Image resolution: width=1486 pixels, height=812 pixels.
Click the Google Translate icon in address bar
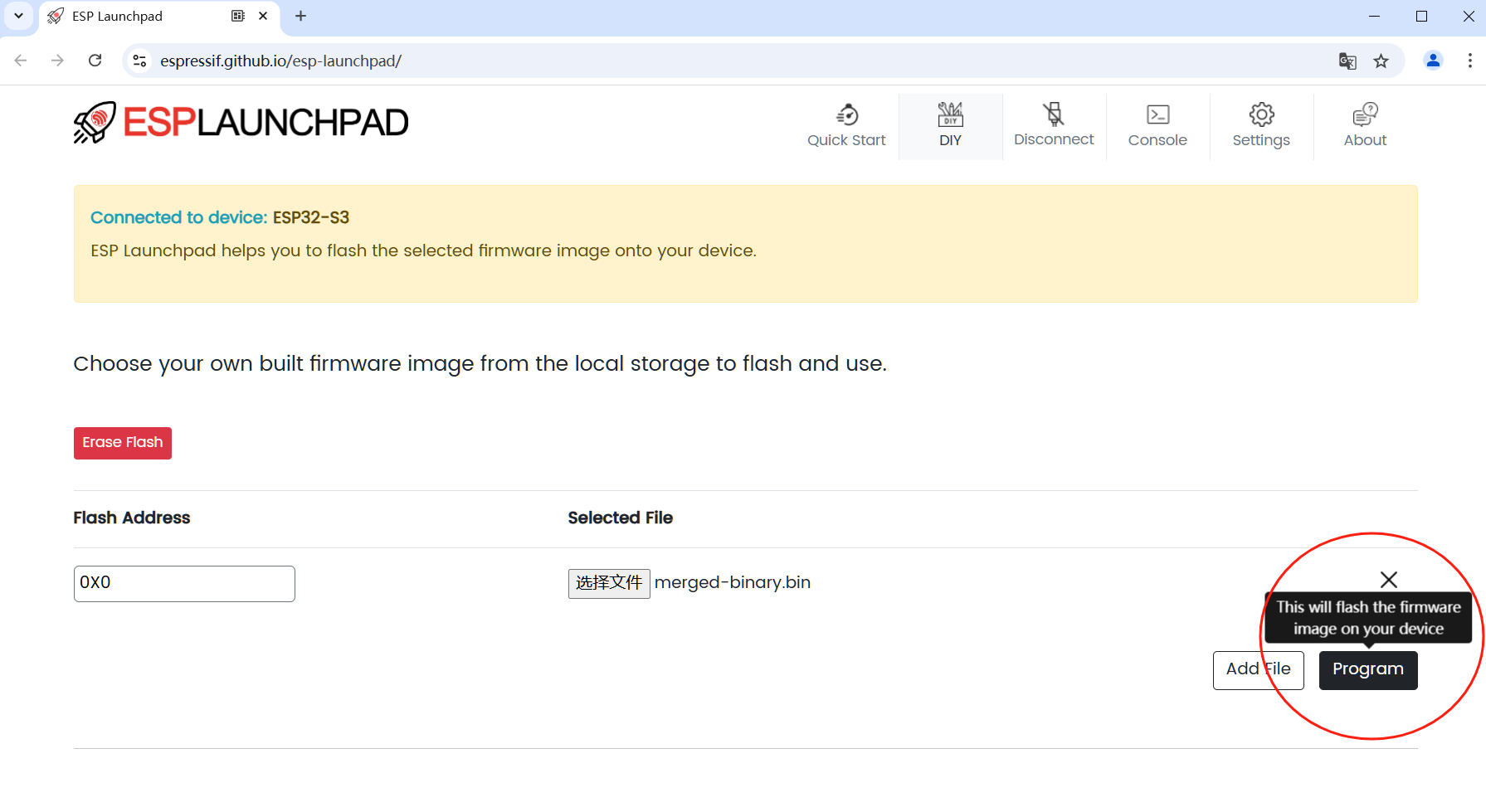click(x=1347, y=61)
